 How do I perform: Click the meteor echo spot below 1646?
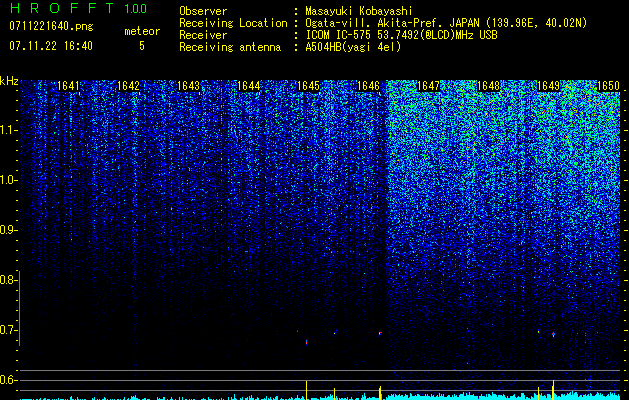click(380, 333)
